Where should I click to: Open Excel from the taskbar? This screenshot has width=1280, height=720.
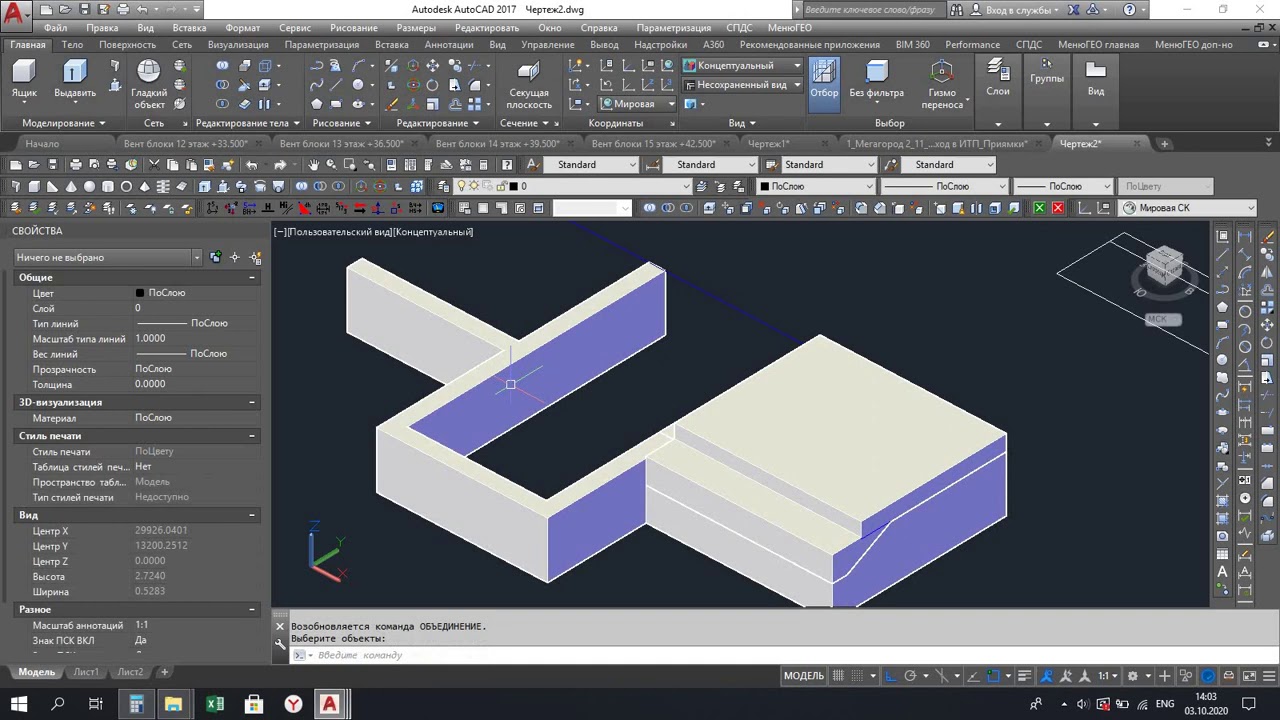[215, 704]
